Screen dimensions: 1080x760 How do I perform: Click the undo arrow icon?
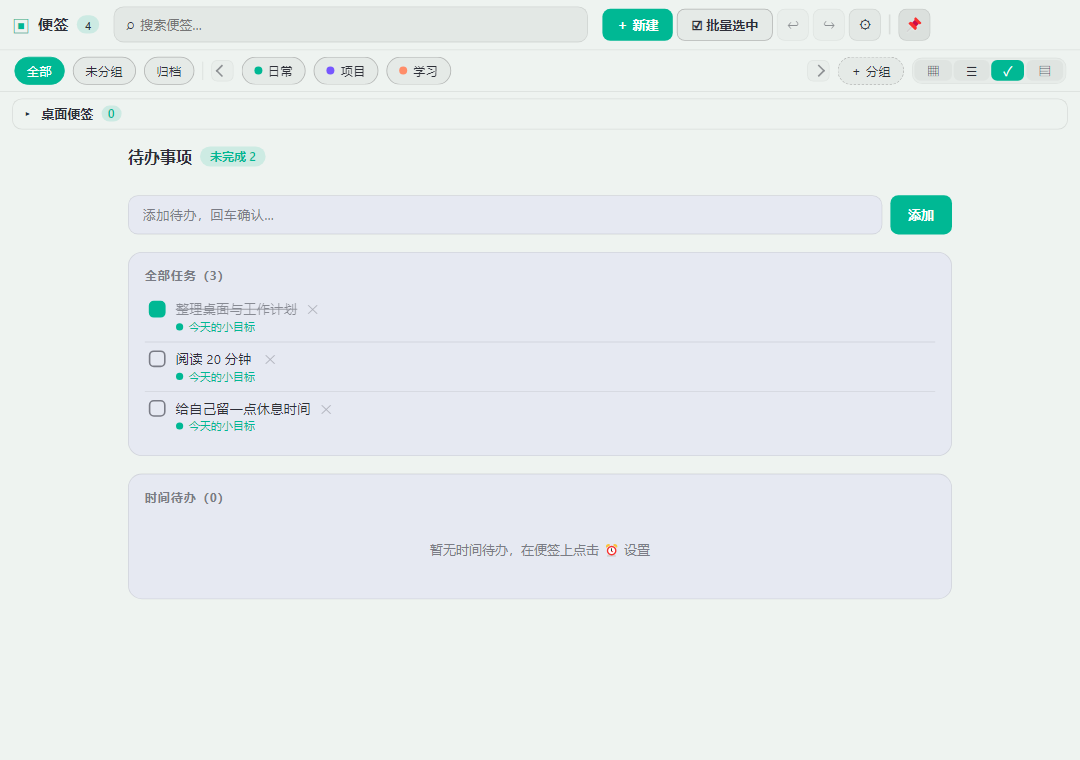pyautogui.click(x=793, y=25)
